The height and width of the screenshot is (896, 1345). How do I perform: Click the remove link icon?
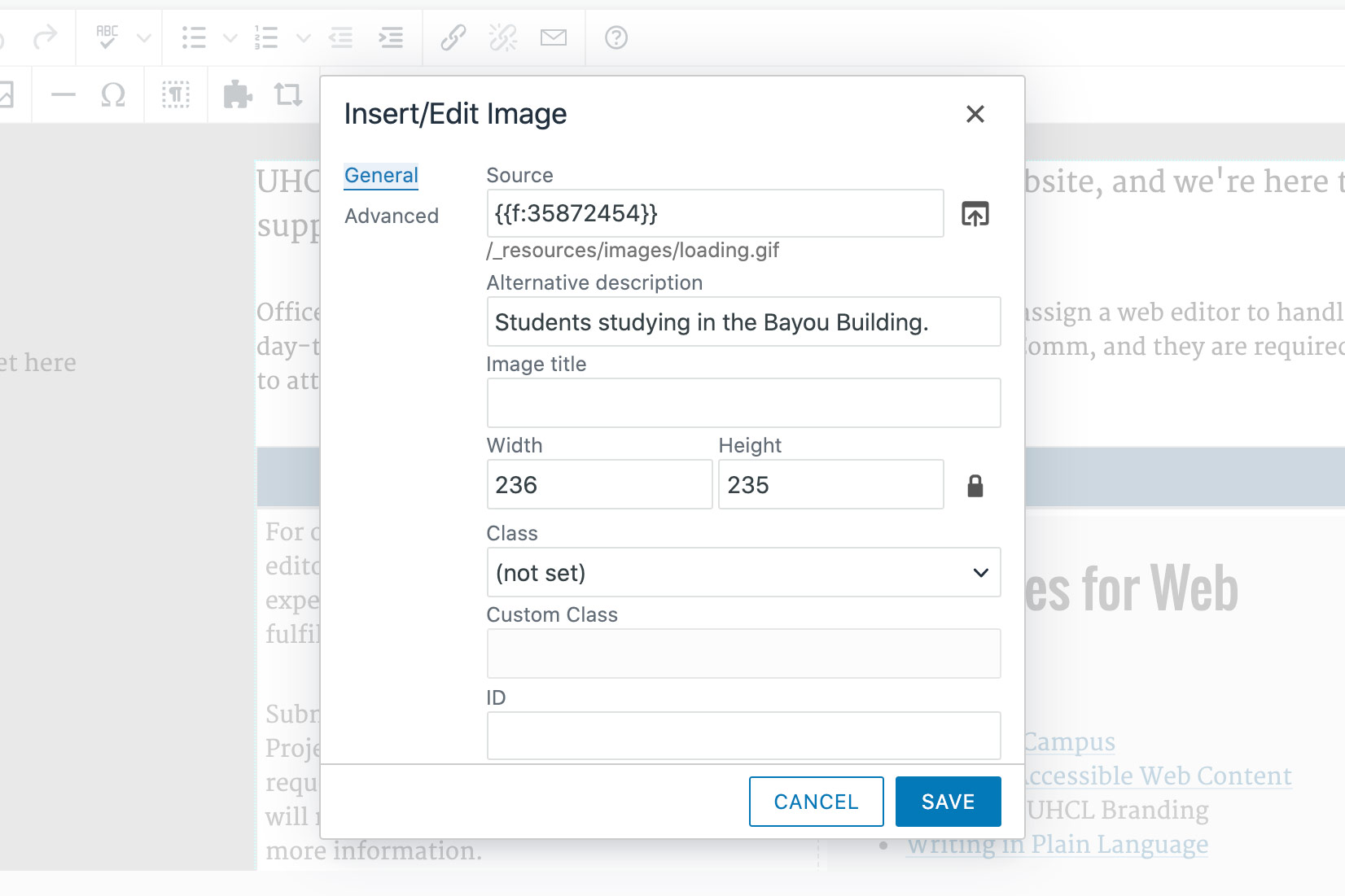[x=502, y=37]
